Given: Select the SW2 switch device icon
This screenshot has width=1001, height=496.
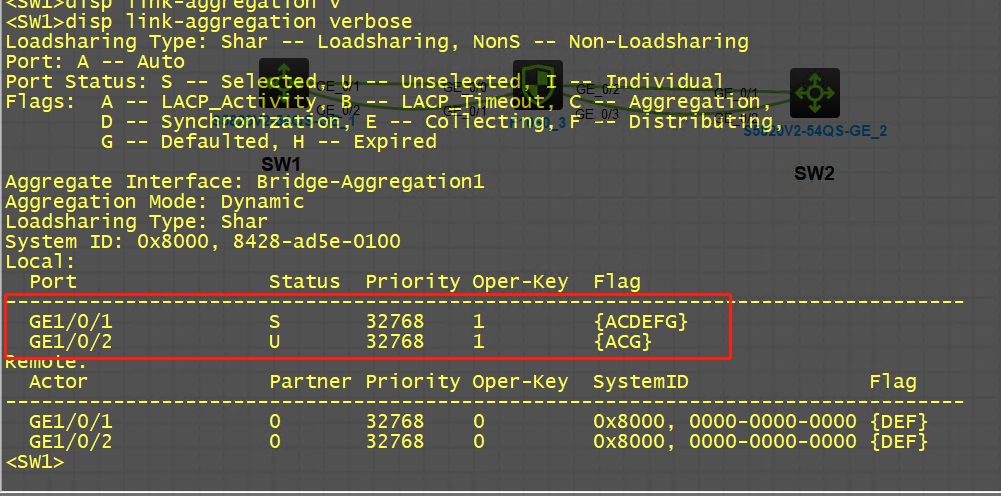Looking at the screenshot, I should point(814,93).
